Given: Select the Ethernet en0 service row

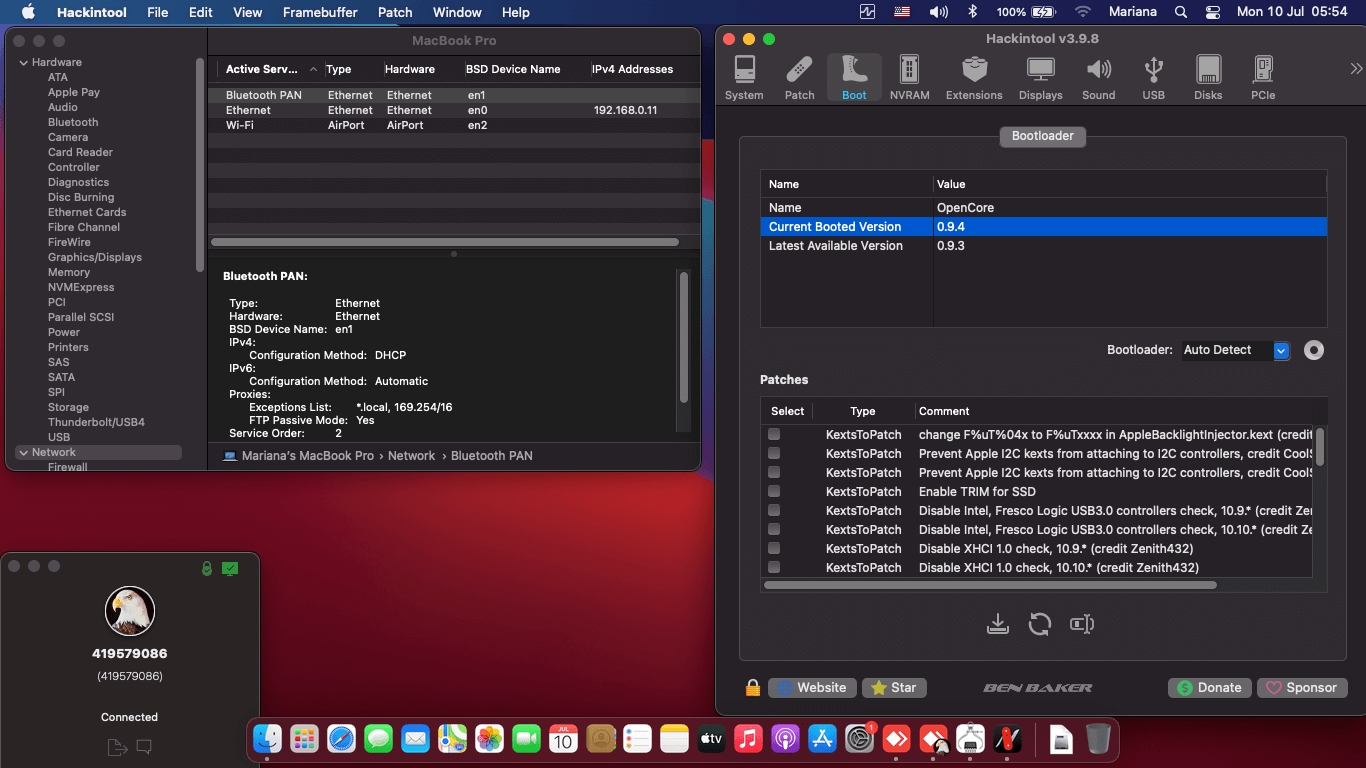Looking at the screenshot, I should [x=454, y=110].
